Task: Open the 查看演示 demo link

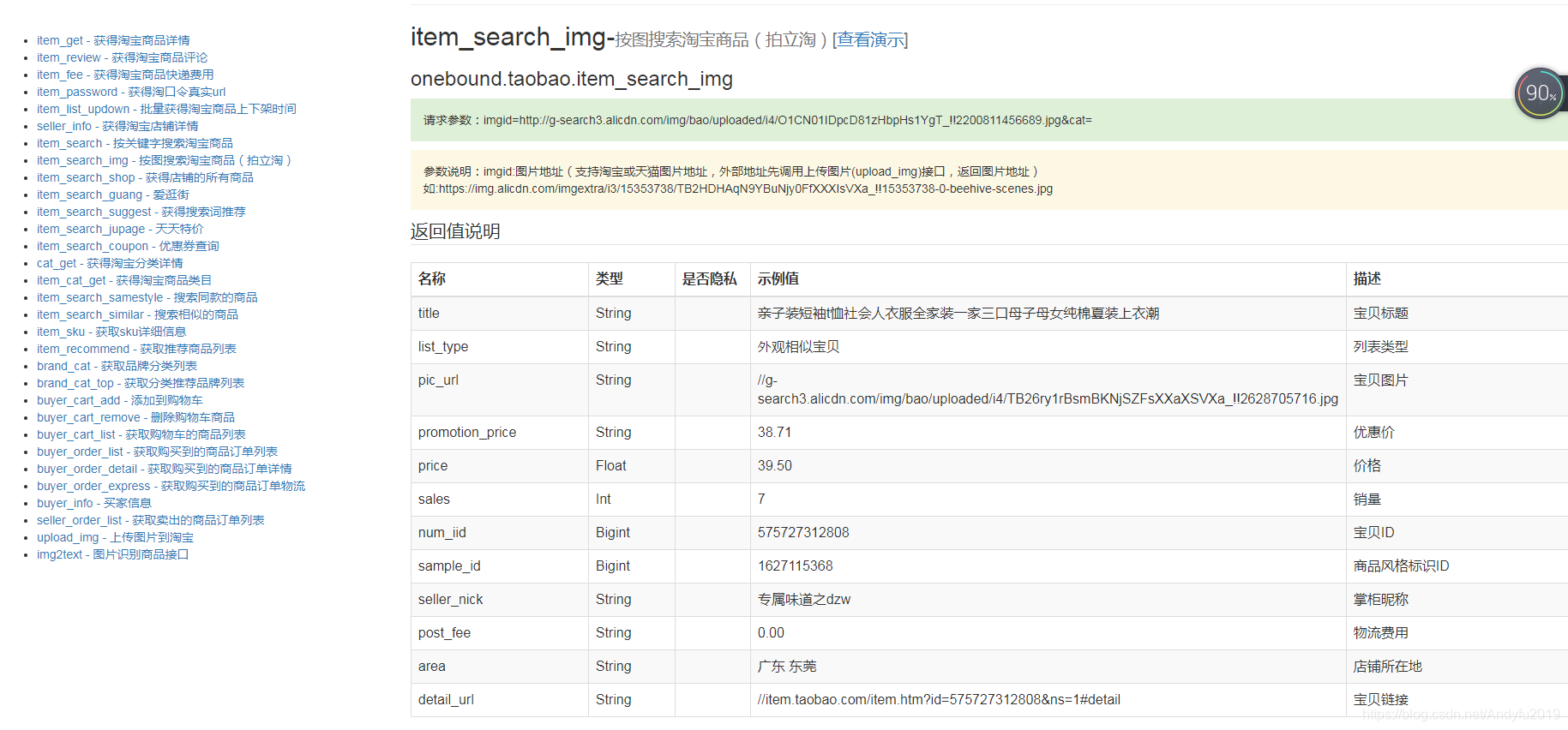Action: 870,39
